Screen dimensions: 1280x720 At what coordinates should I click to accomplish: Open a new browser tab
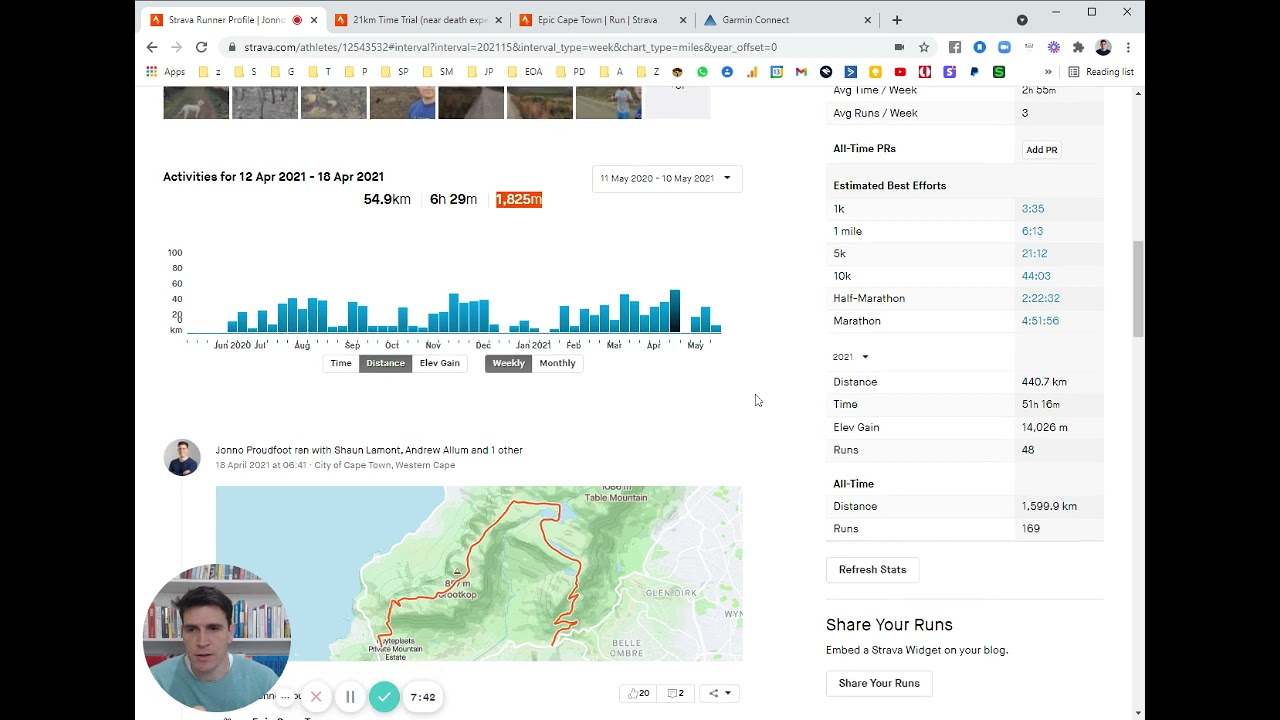[897, 20]
